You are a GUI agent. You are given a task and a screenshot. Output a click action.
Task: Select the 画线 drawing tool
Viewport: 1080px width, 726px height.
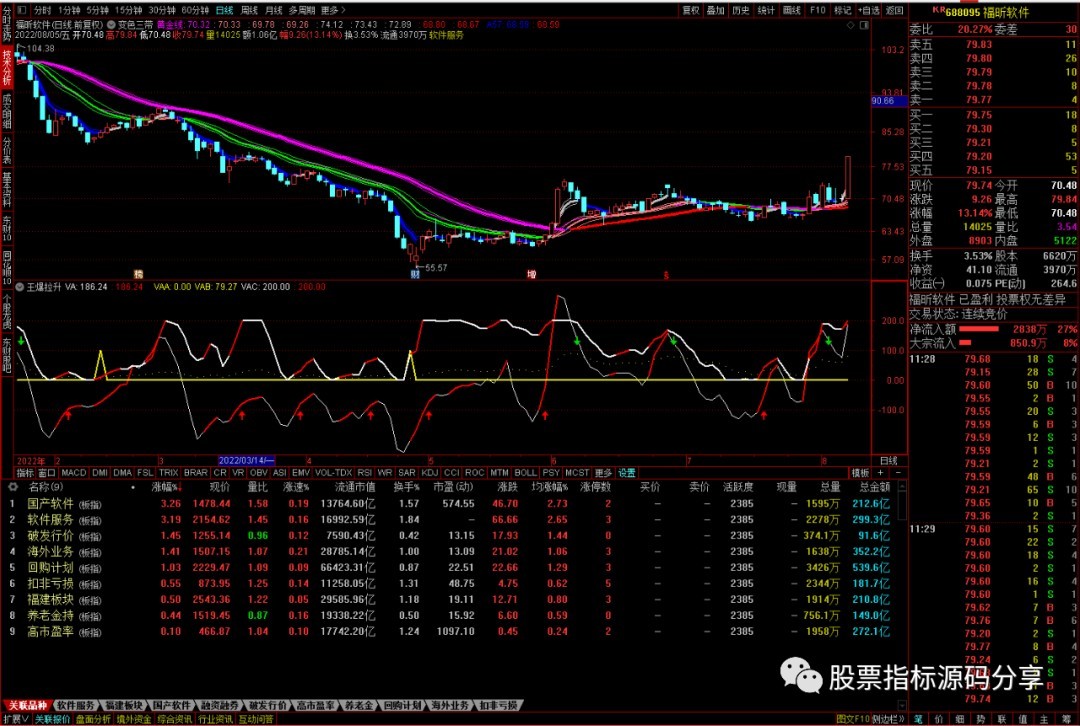click(793, 8)
